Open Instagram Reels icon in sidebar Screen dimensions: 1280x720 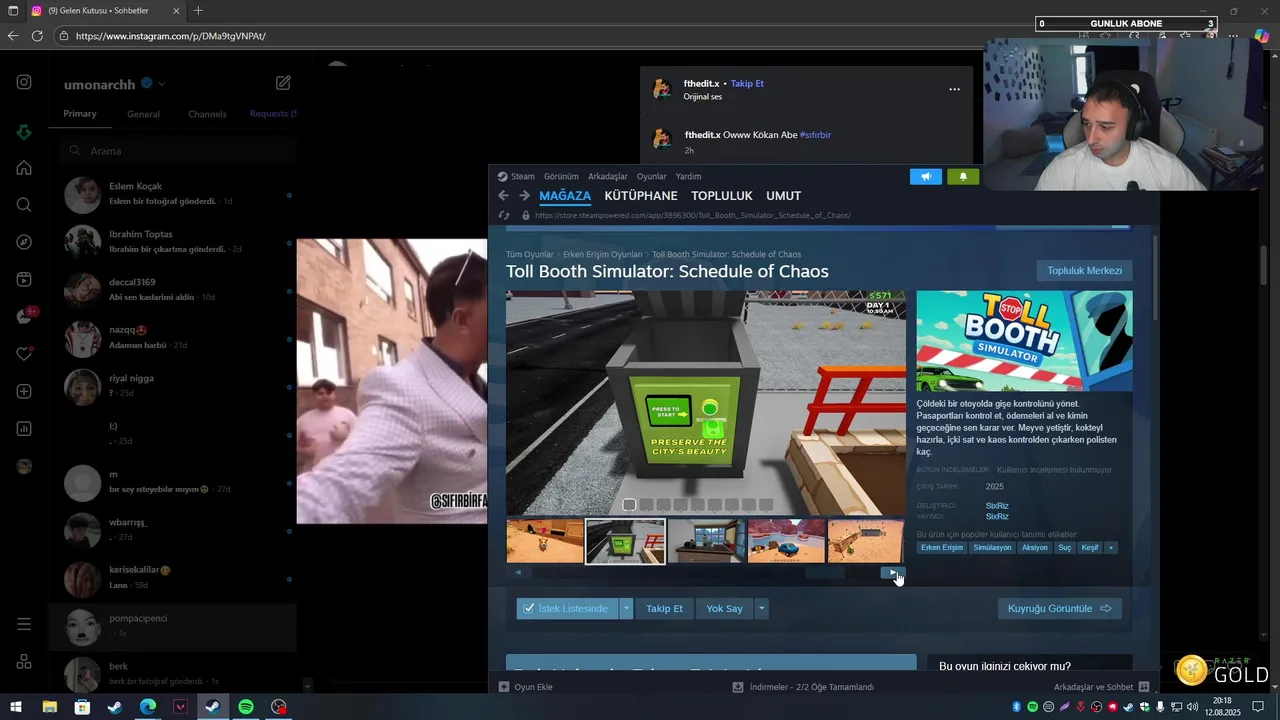(24, 280)
